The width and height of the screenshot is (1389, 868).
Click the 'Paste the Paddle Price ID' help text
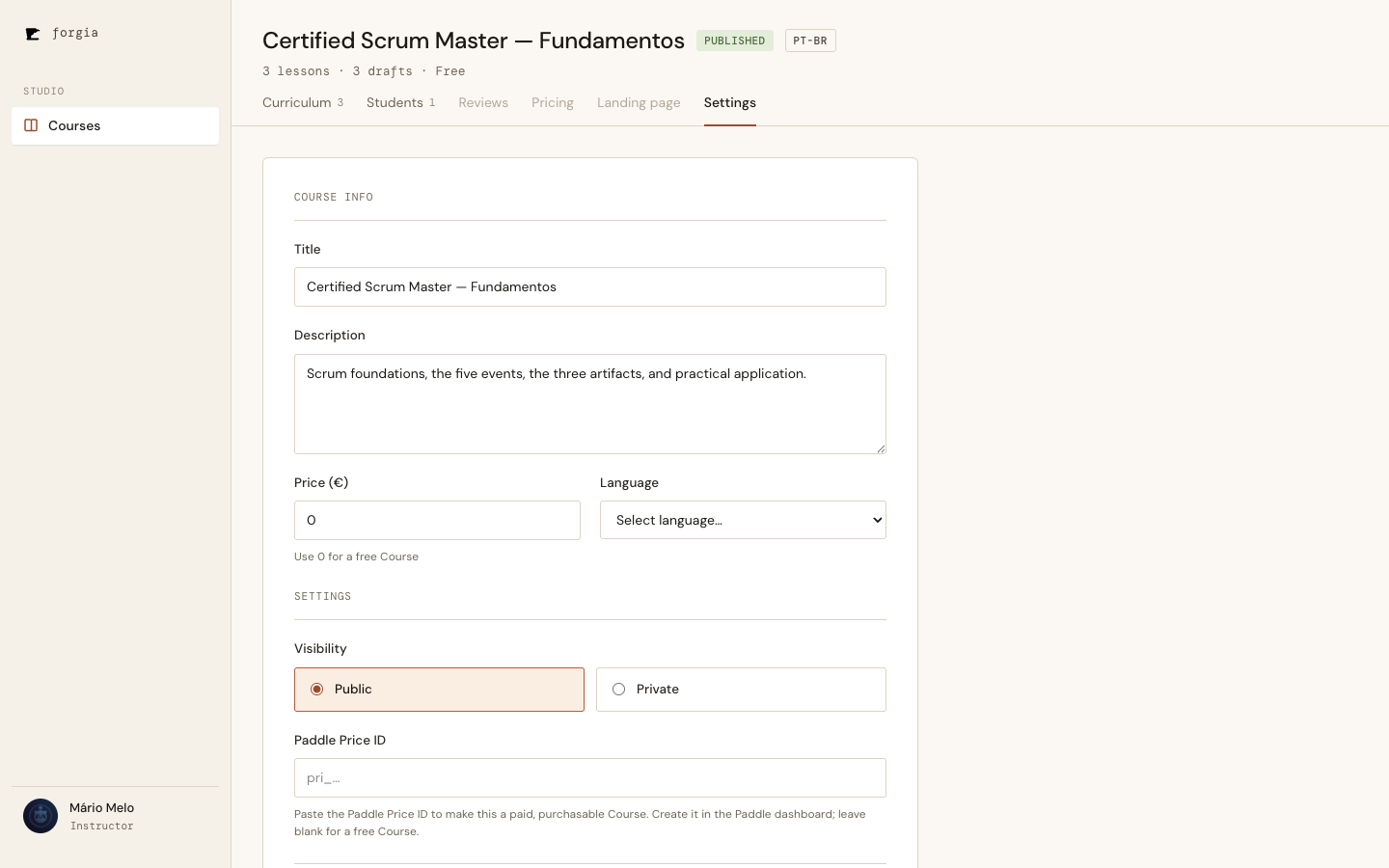pyautogui.click(x=580, y=823)
